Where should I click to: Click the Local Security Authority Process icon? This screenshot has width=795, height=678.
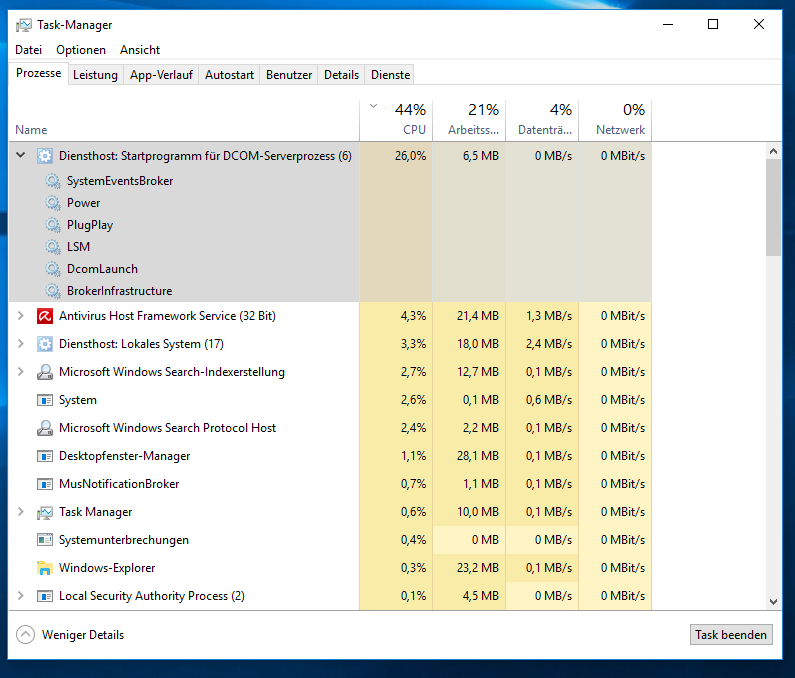45,596
